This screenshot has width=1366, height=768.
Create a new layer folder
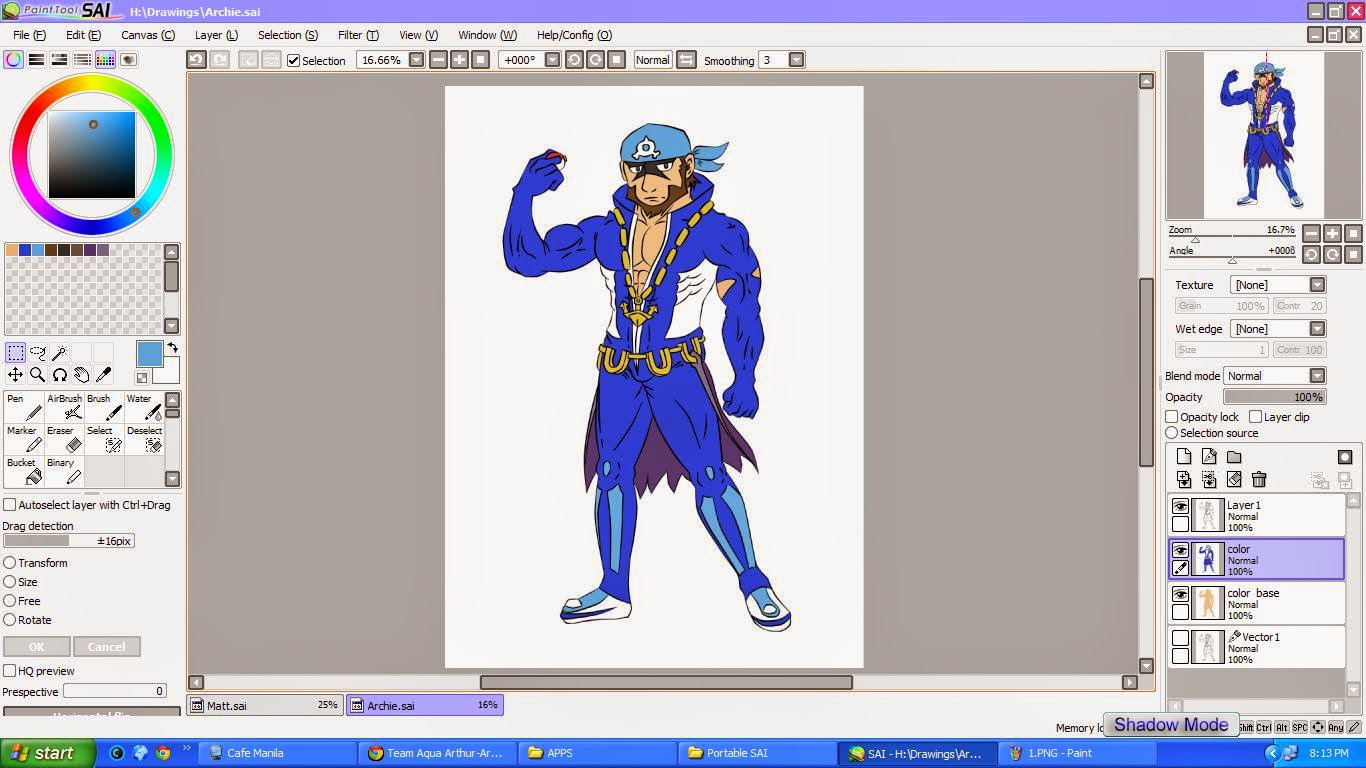[x=1234, y=457]
